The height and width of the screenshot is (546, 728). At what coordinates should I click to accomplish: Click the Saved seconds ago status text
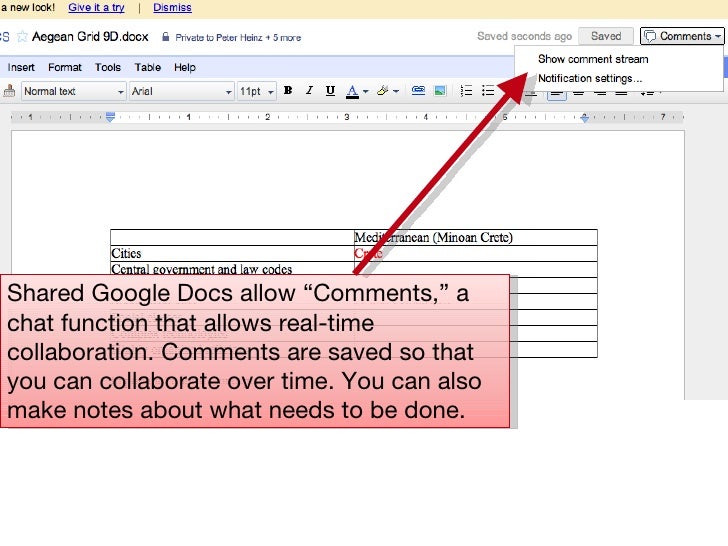pyautogui.click(x=524, y=36)
